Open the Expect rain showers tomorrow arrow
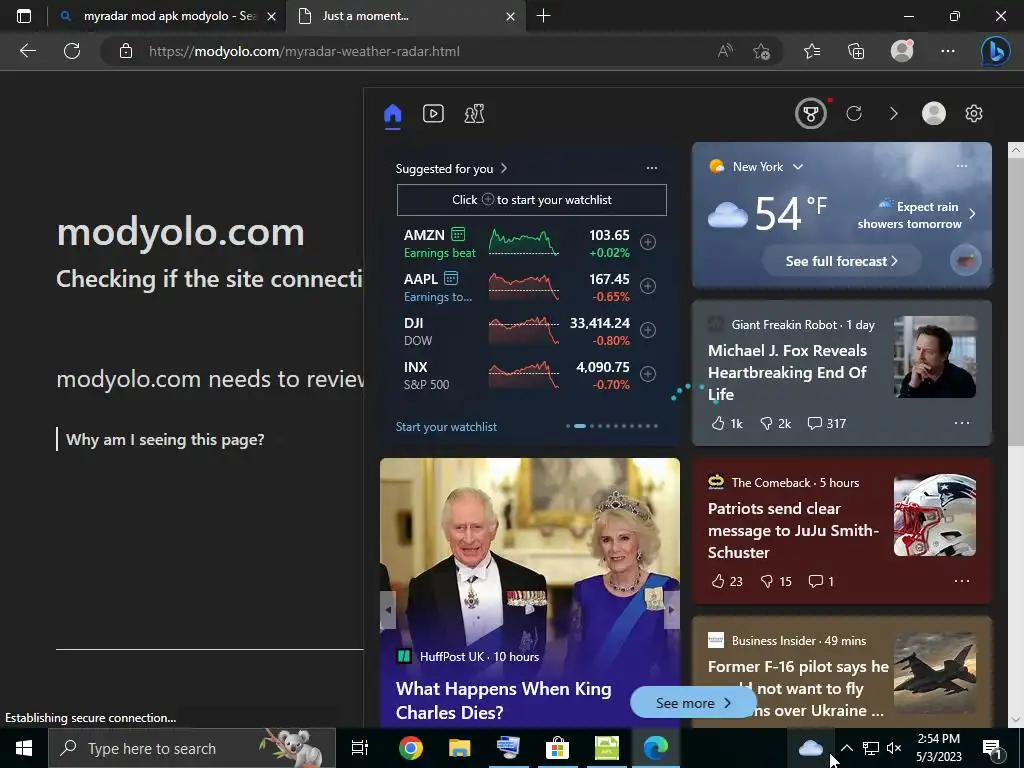 coord(972,214)
